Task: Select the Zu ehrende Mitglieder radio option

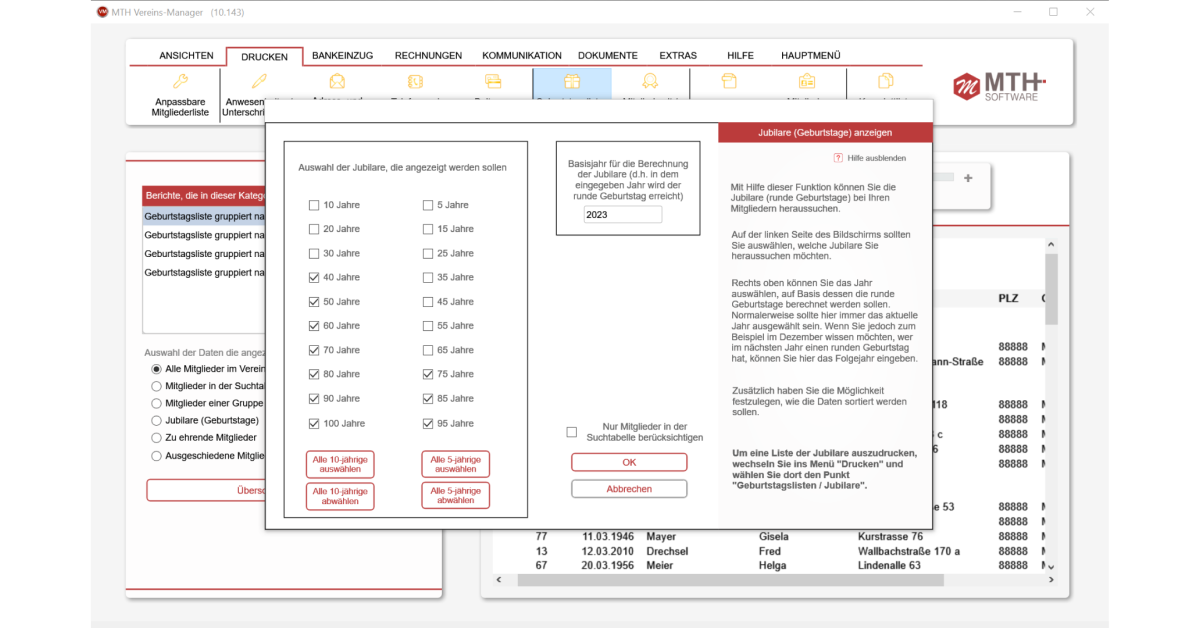Action: tap(156, 438)
